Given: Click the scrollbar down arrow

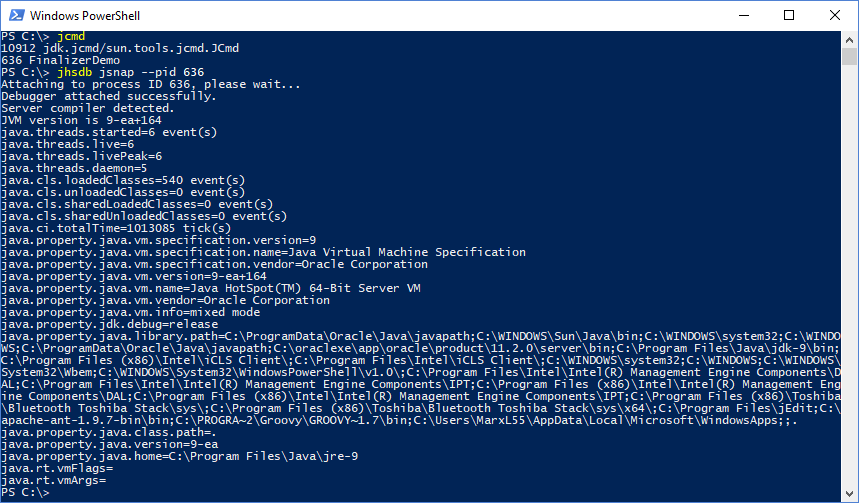Looking at the screenshot, I should pyautogui.click(x=849, y=493).
